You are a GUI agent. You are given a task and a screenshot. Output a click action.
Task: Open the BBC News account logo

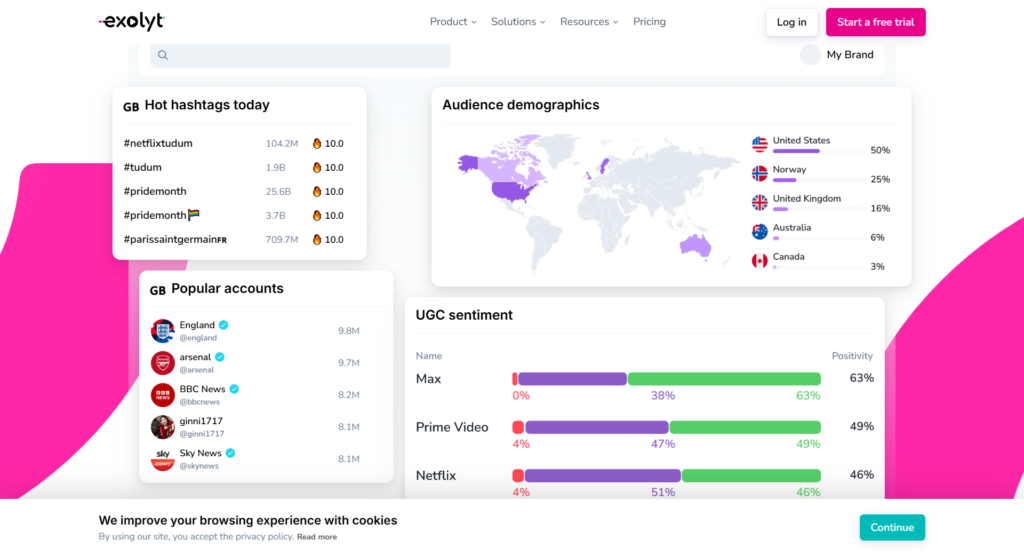[162, 395]
